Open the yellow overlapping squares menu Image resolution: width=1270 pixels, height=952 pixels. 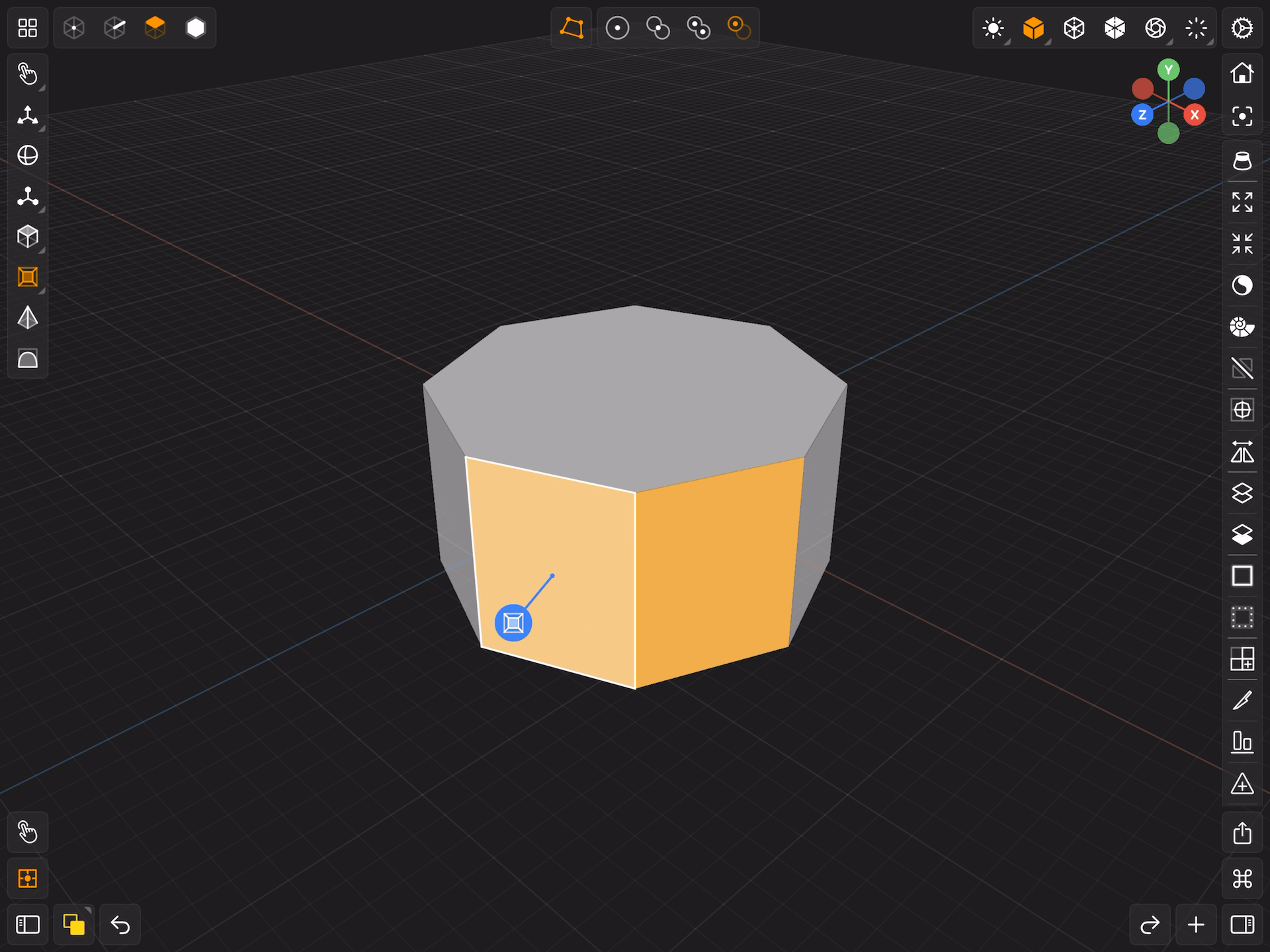pyautogui.click(x=73, y=924)
